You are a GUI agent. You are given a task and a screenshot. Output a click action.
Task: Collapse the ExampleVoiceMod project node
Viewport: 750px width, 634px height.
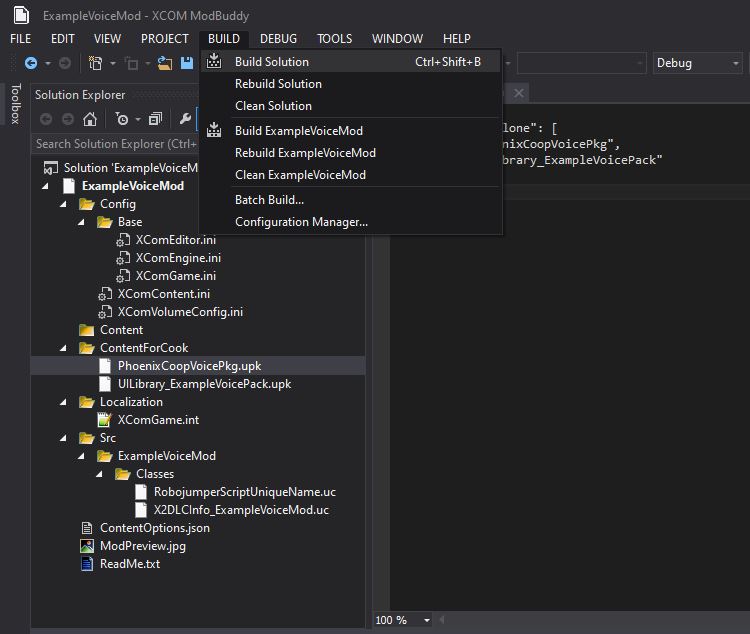pos(45,186)
